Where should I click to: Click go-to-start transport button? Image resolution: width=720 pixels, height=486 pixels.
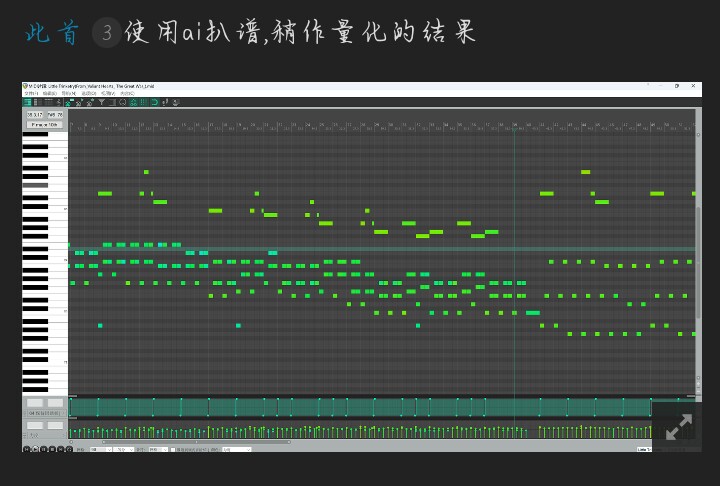[x=27, y=449]
